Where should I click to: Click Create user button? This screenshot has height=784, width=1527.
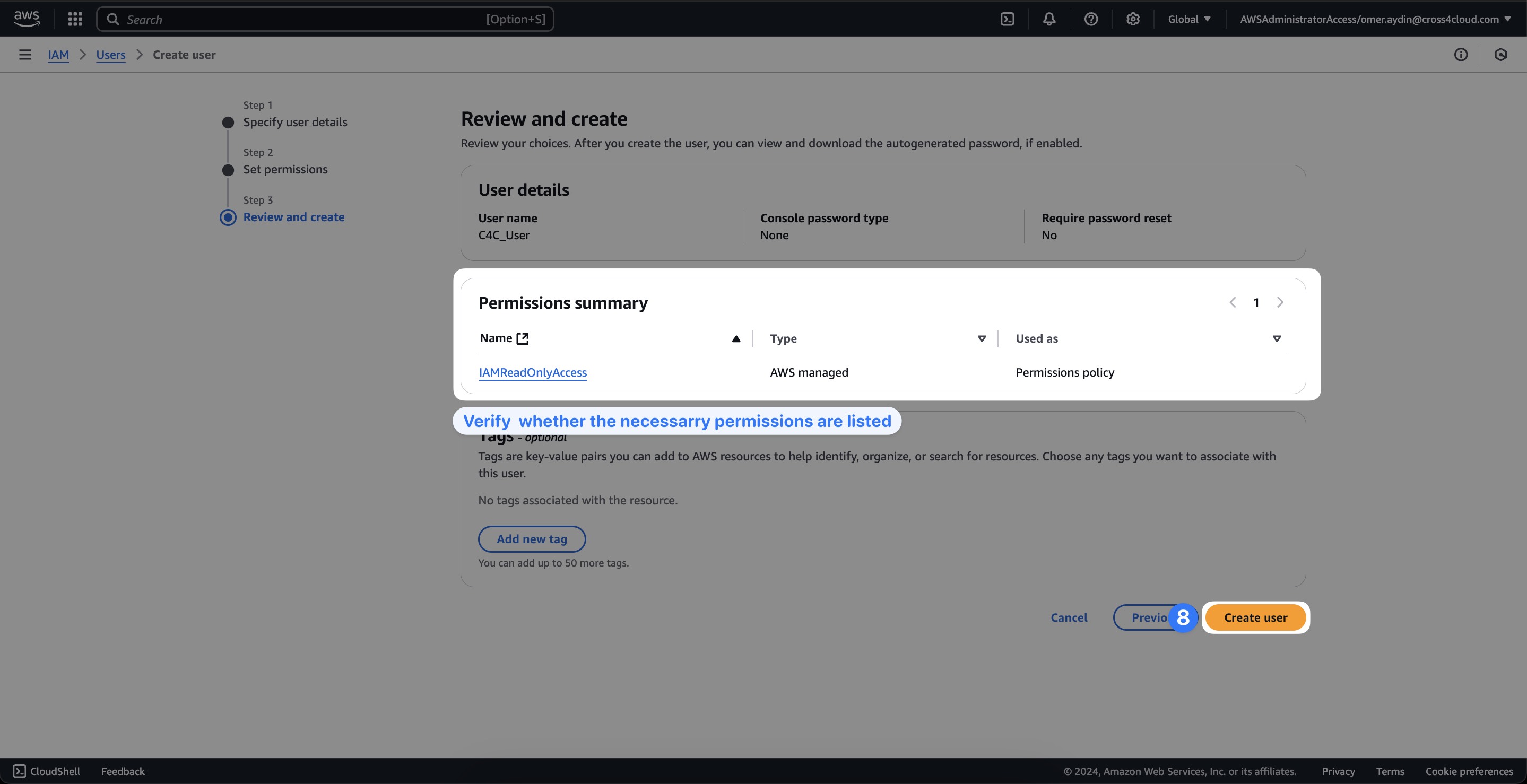pos(1255,617)
